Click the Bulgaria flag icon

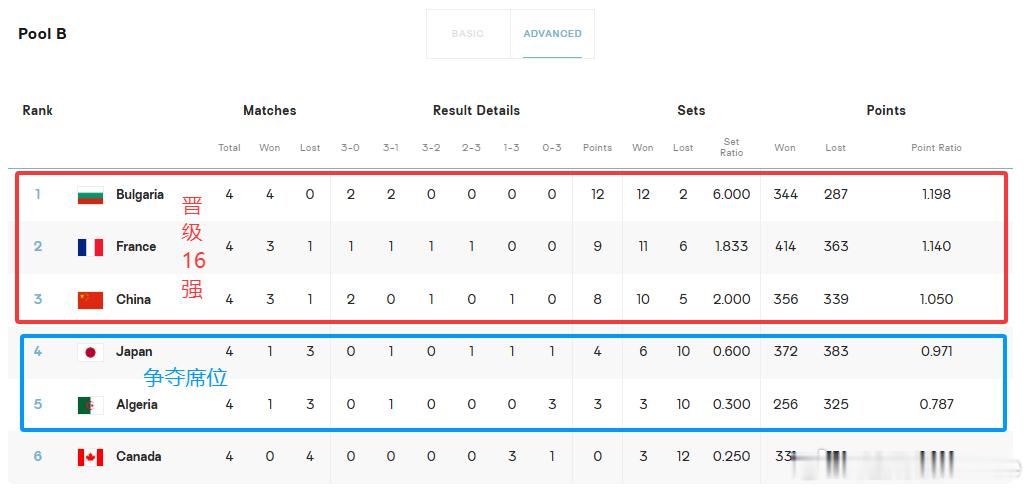click(90, 195)
